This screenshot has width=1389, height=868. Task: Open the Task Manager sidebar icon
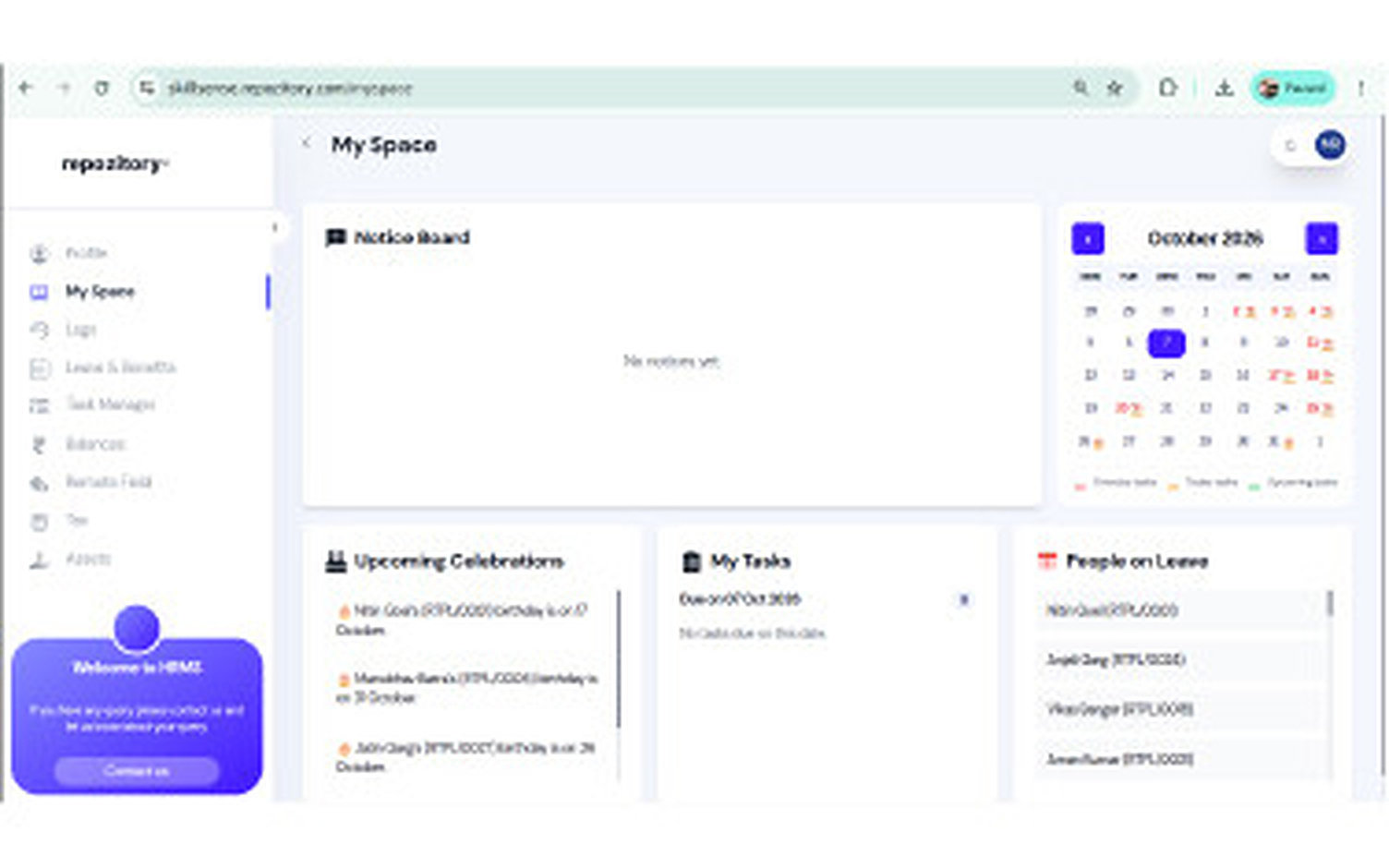[39, 405]
